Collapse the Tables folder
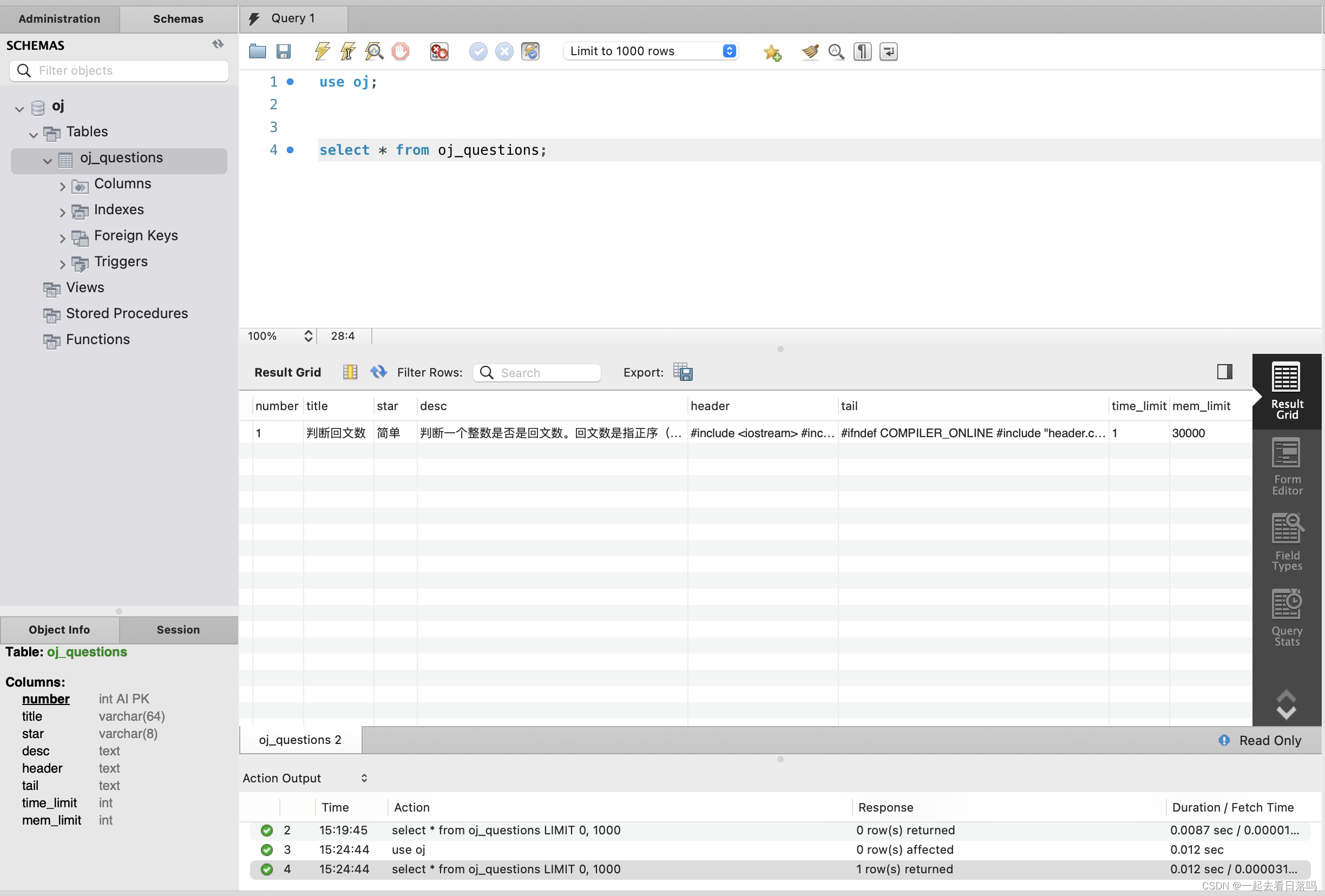Viewport: 1325px width, 896px height. pyautogui.click(x=34, y=135)
